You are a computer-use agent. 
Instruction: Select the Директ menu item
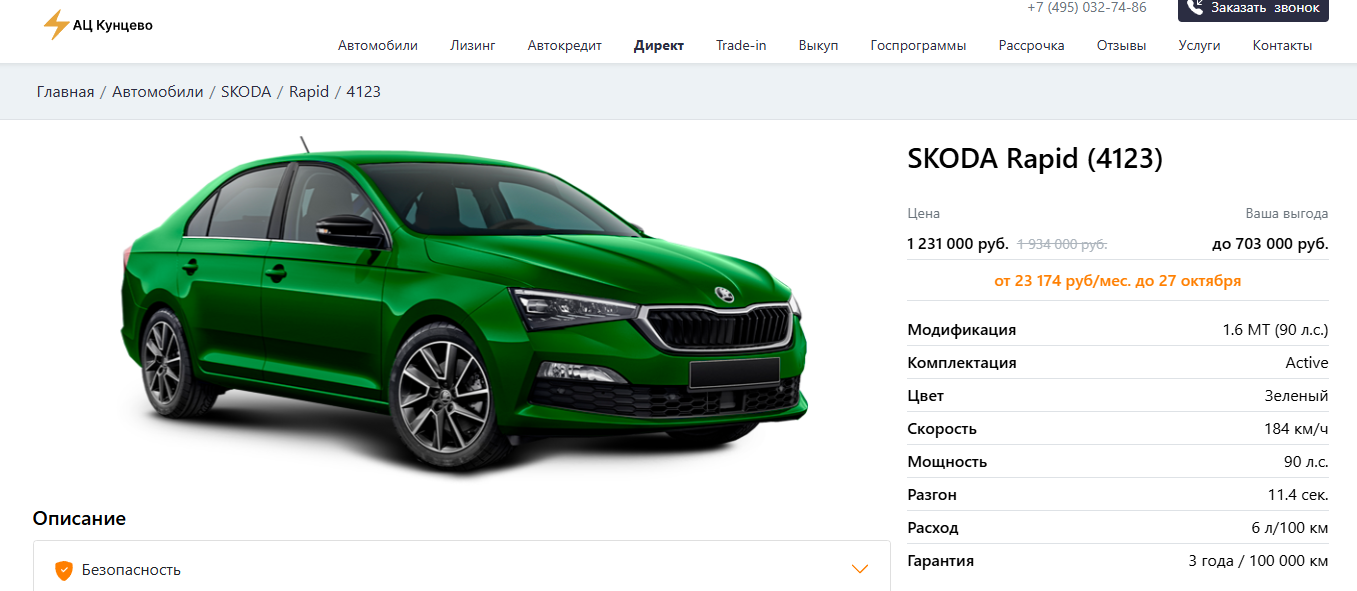[659, 45]
